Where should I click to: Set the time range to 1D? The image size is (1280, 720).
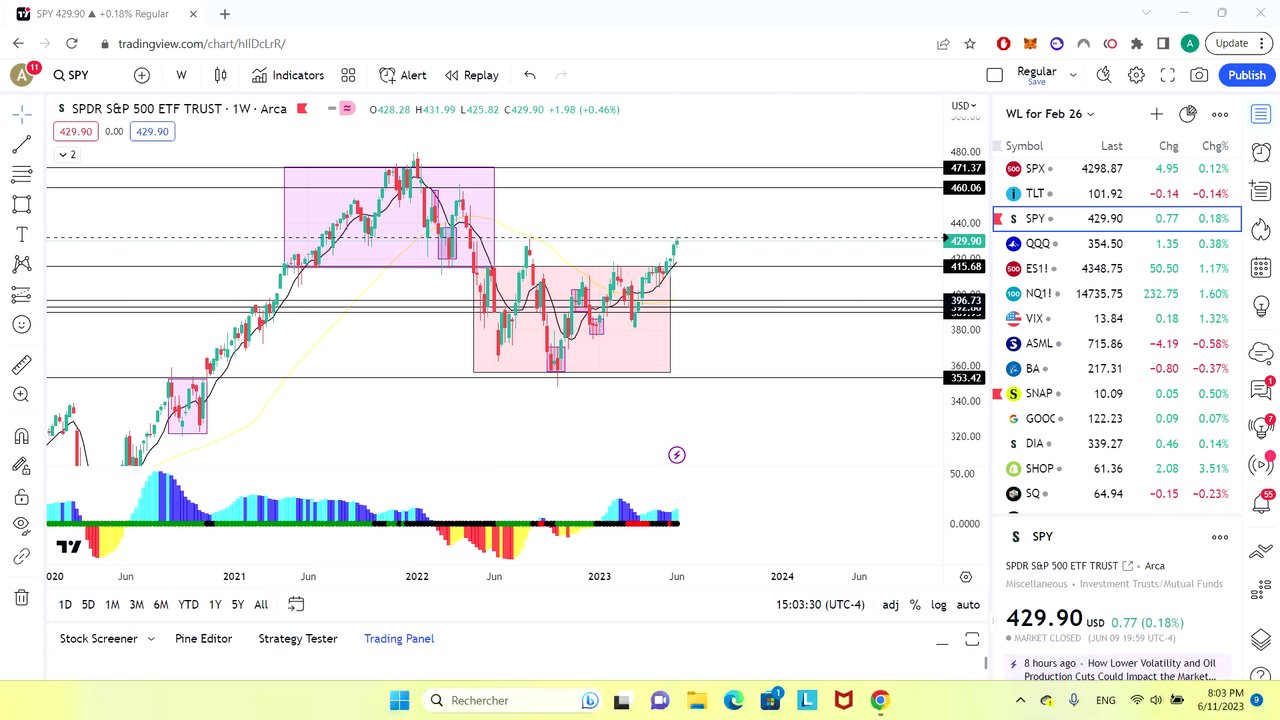point(65,604)
